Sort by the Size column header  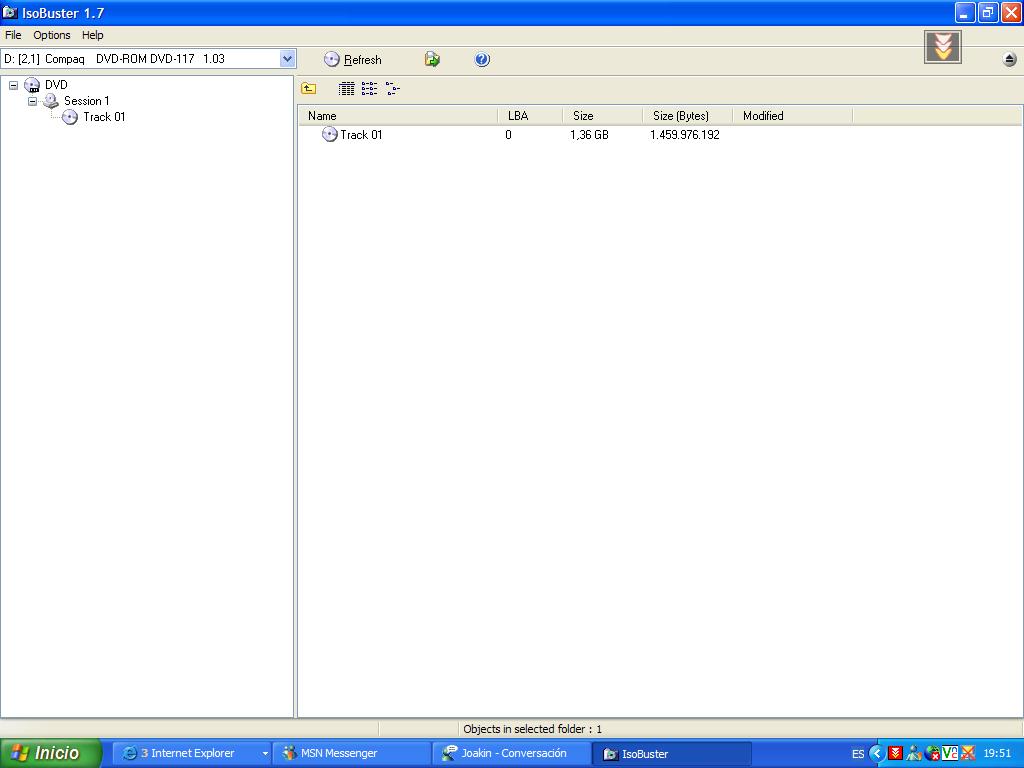[602, 116]
